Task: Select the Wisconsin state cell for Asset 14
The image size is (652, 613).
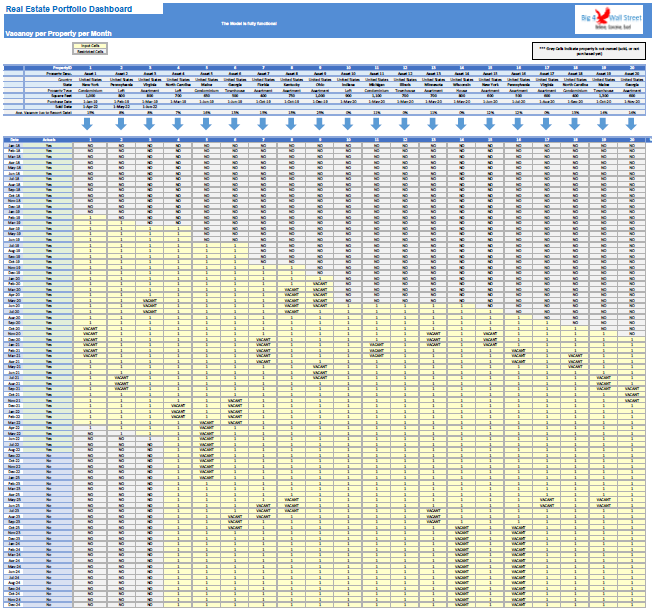Action: click(x=461, y=84)
